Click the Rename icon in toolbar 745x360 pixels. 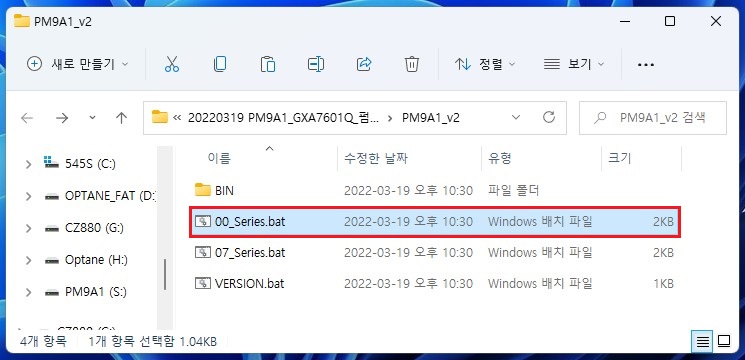point(316,64)
